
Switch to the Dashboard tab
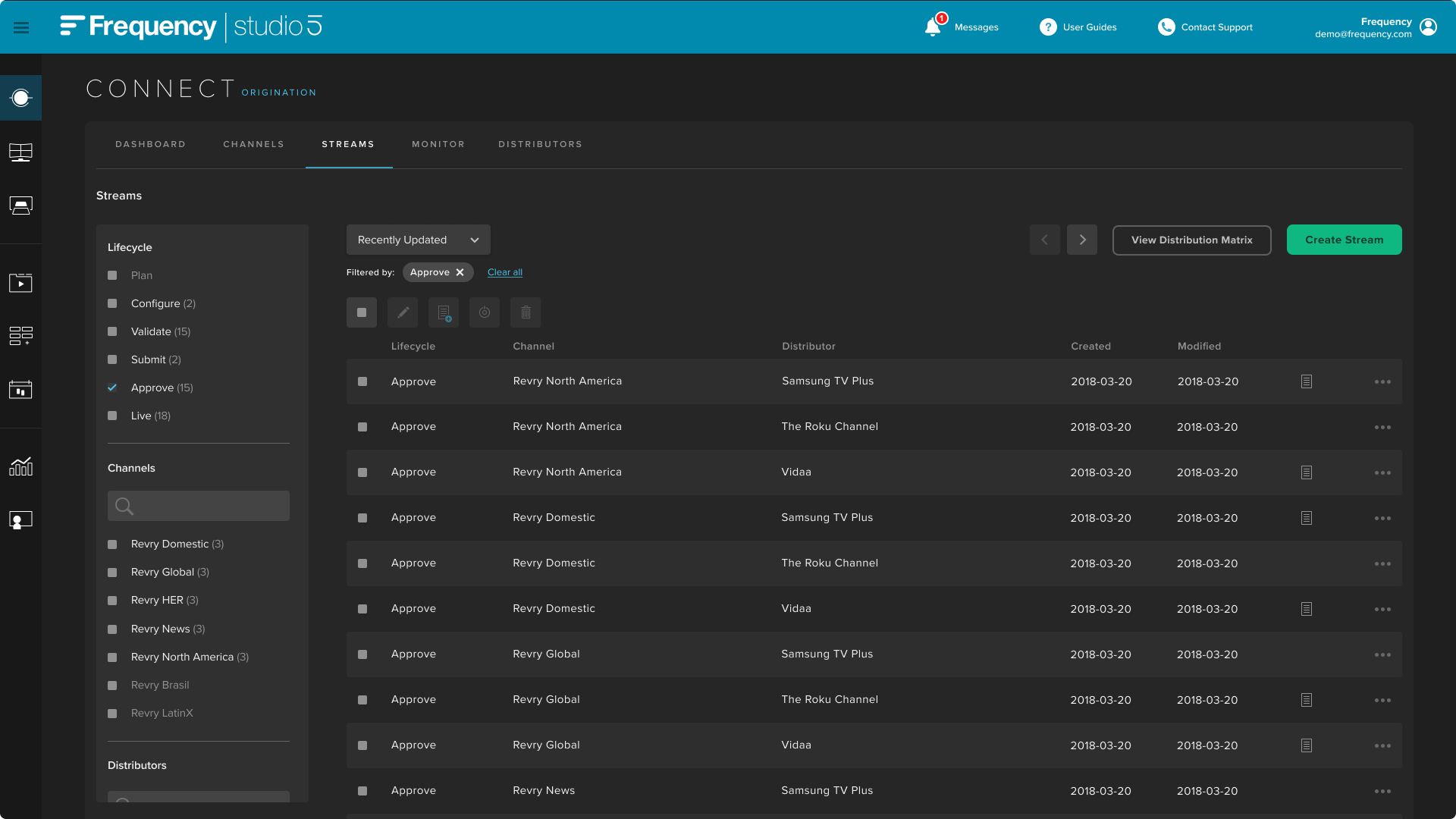tap(150, 144)
